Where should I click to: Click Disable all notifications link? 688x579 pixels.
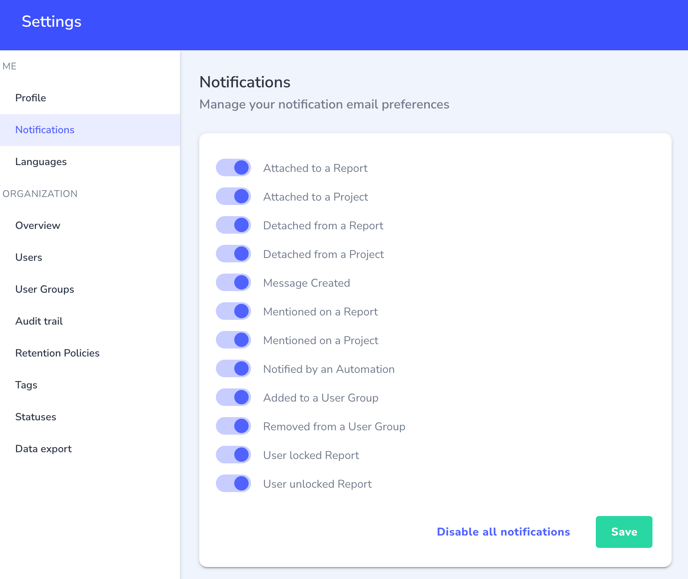pyautogui.click(x=503, y=532)
